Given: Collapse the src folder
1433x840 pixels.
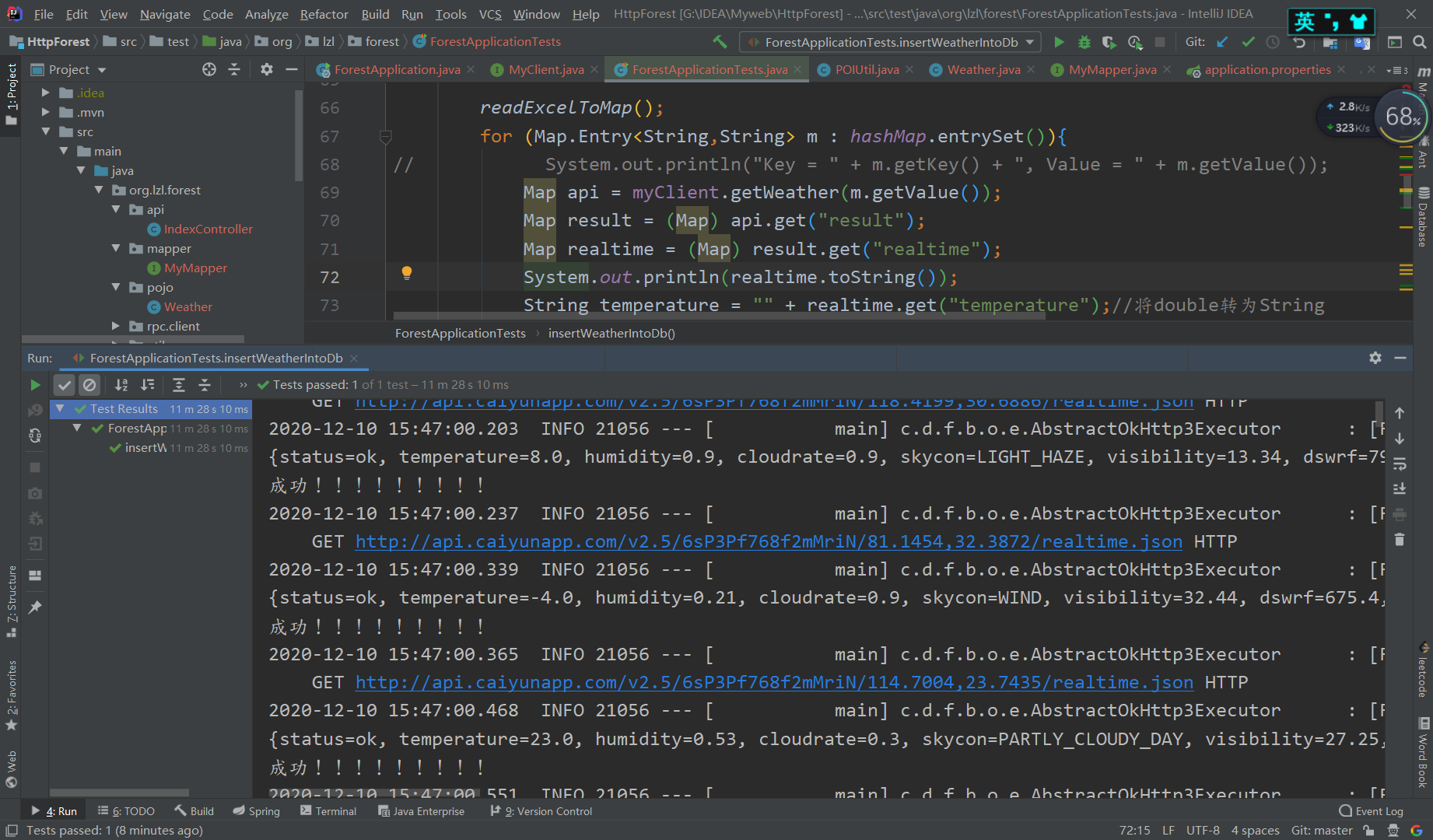Looking at the screenshot, I should (45, 131).
